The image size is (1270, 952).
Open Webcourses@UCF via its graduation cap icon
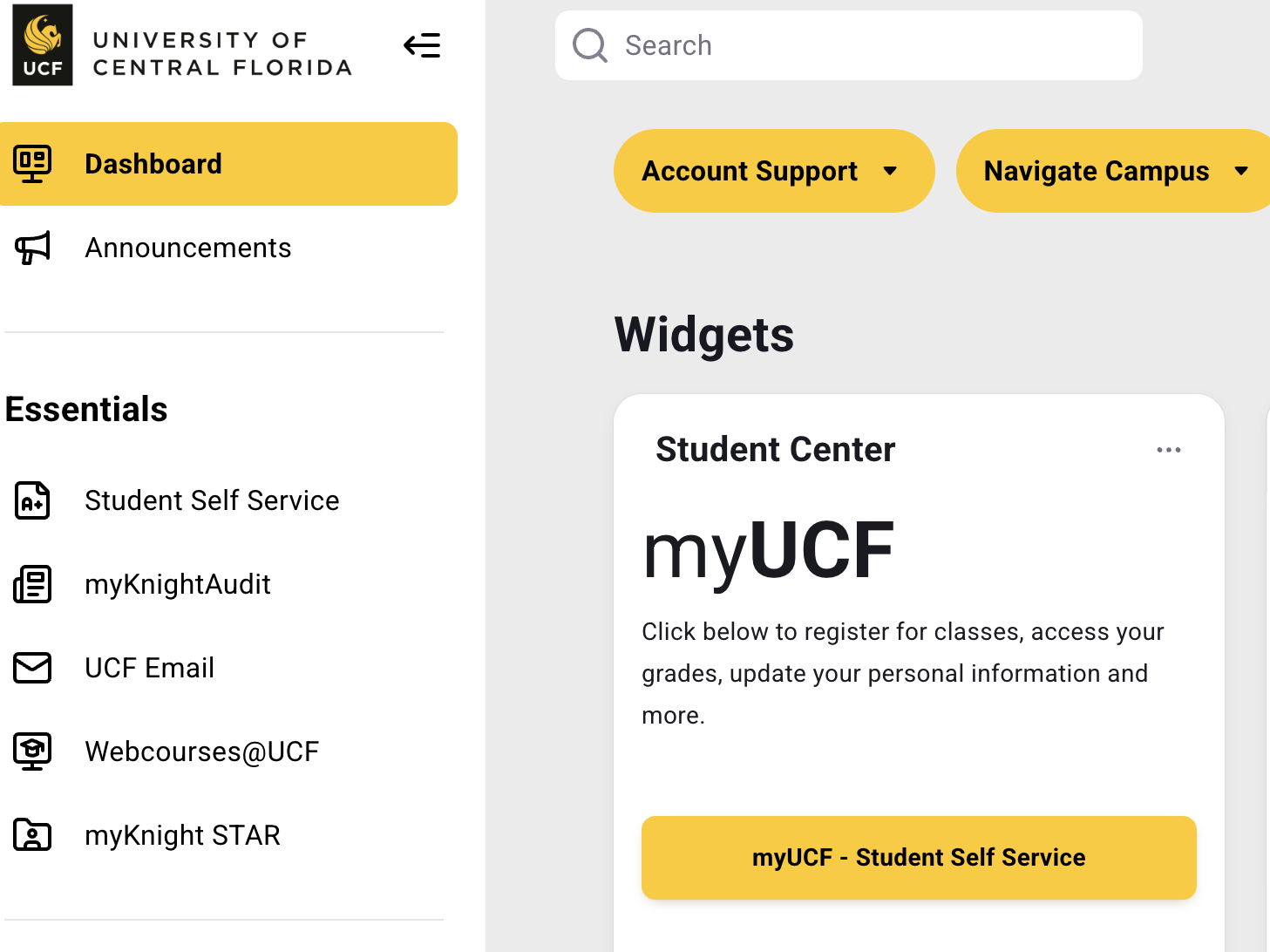pyautogui.click(x=32, y=751)
